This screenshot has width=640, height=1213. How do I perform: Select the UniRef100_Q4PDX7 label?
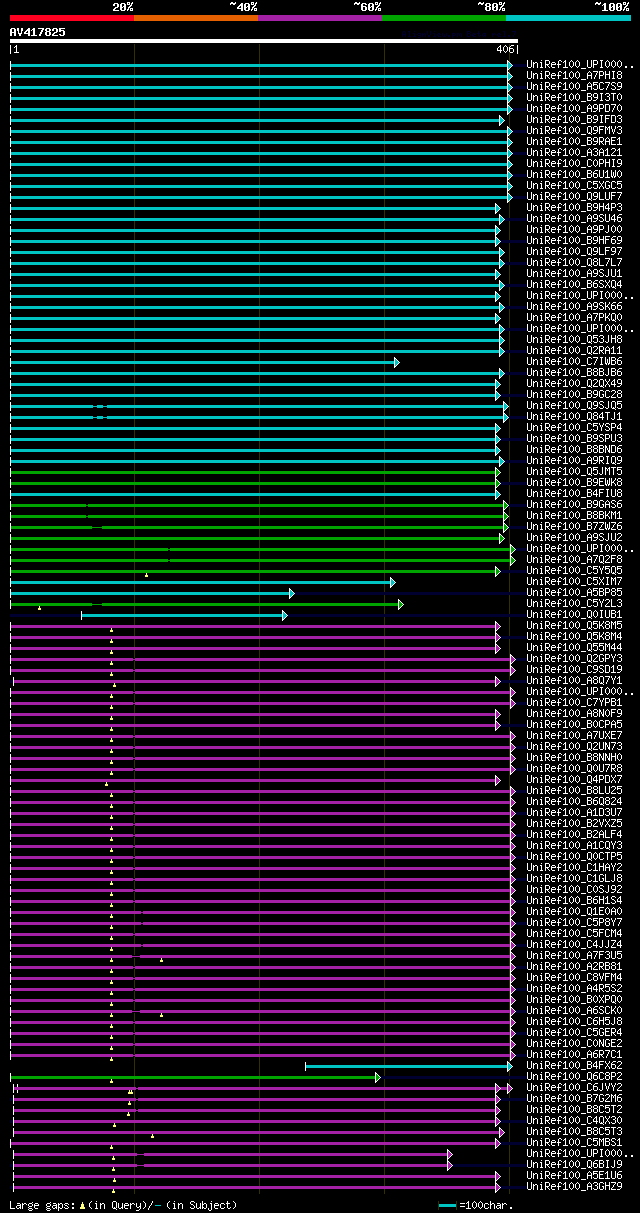(x=575, y=779)
